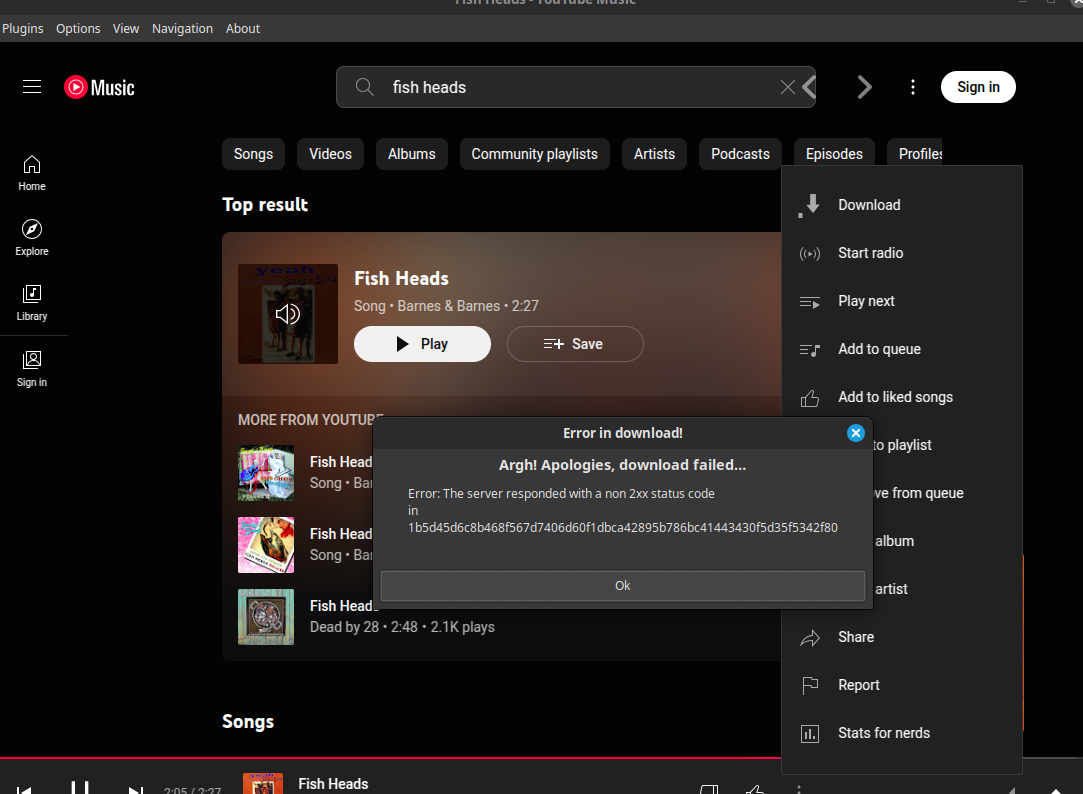Filter results by Community playlists
This screenshot has height=794, width=1083.
(535, 154)
